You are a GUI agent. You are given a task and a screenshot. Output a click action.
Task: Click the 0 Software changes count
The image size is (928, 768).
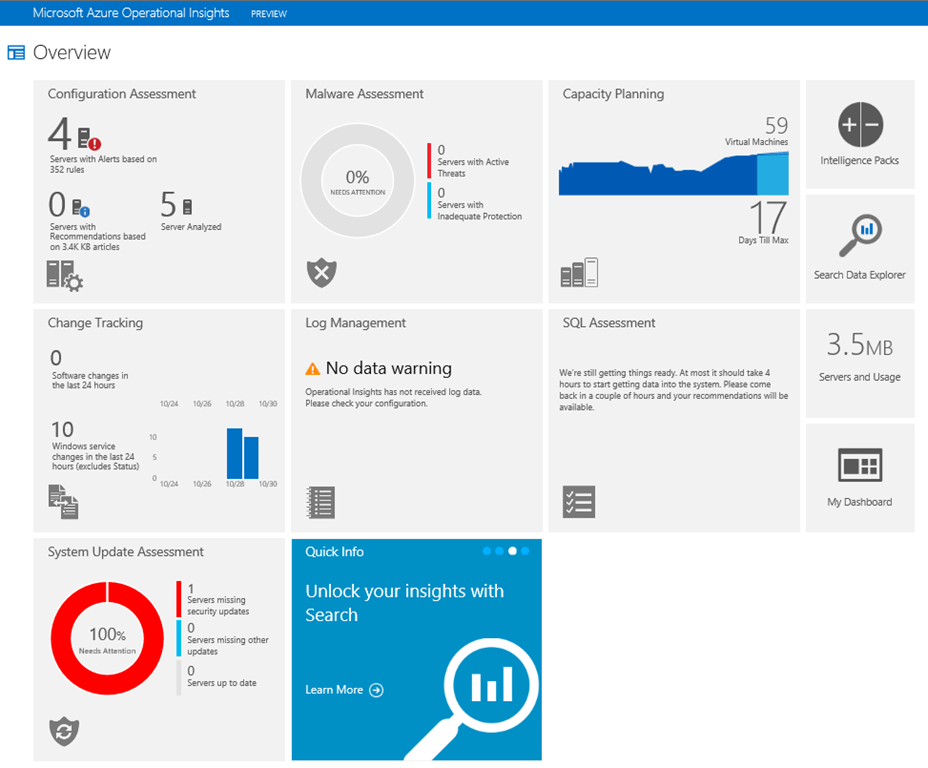click(x=56, y=358)
